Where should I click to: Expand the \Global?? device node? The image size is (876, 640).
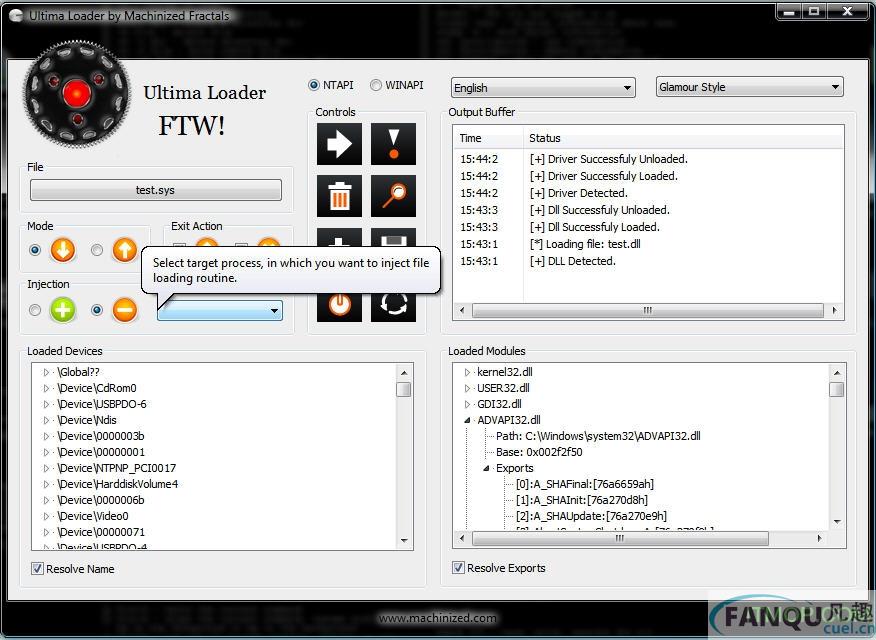pos(46,372)
